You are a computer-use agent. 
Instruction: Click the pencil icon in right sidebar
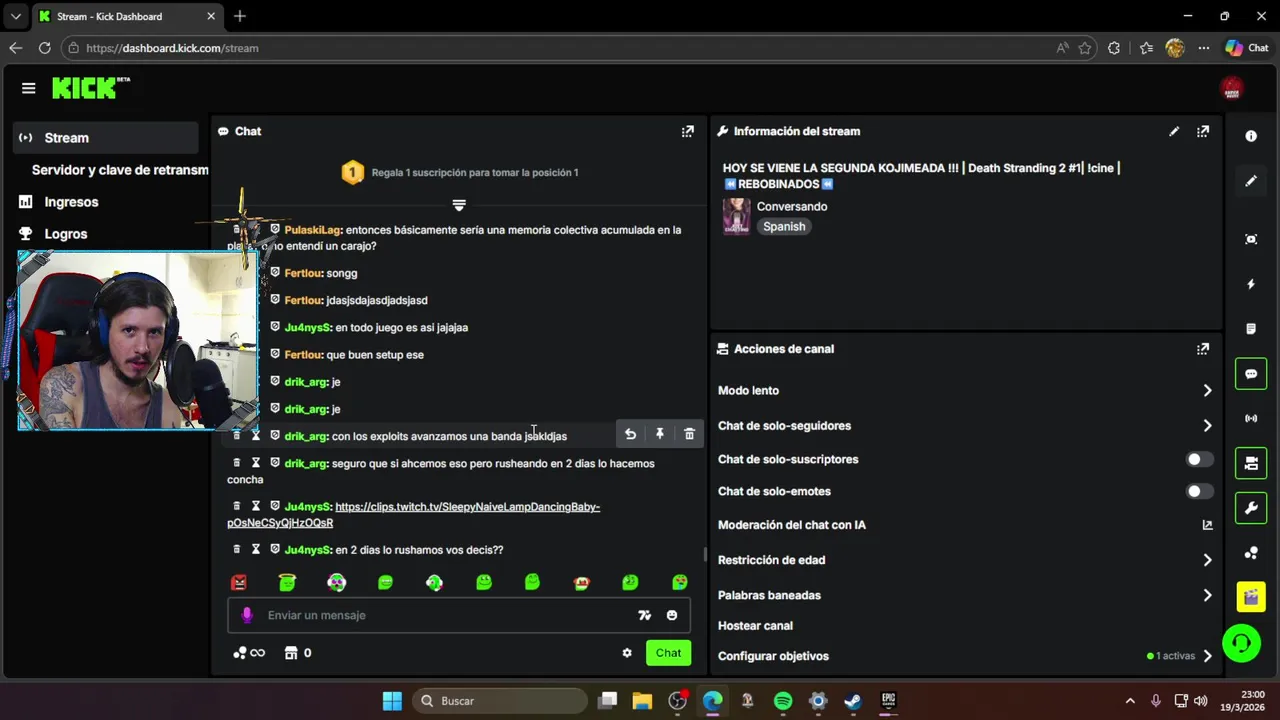pyautogui.click(x=1251, y=181)
